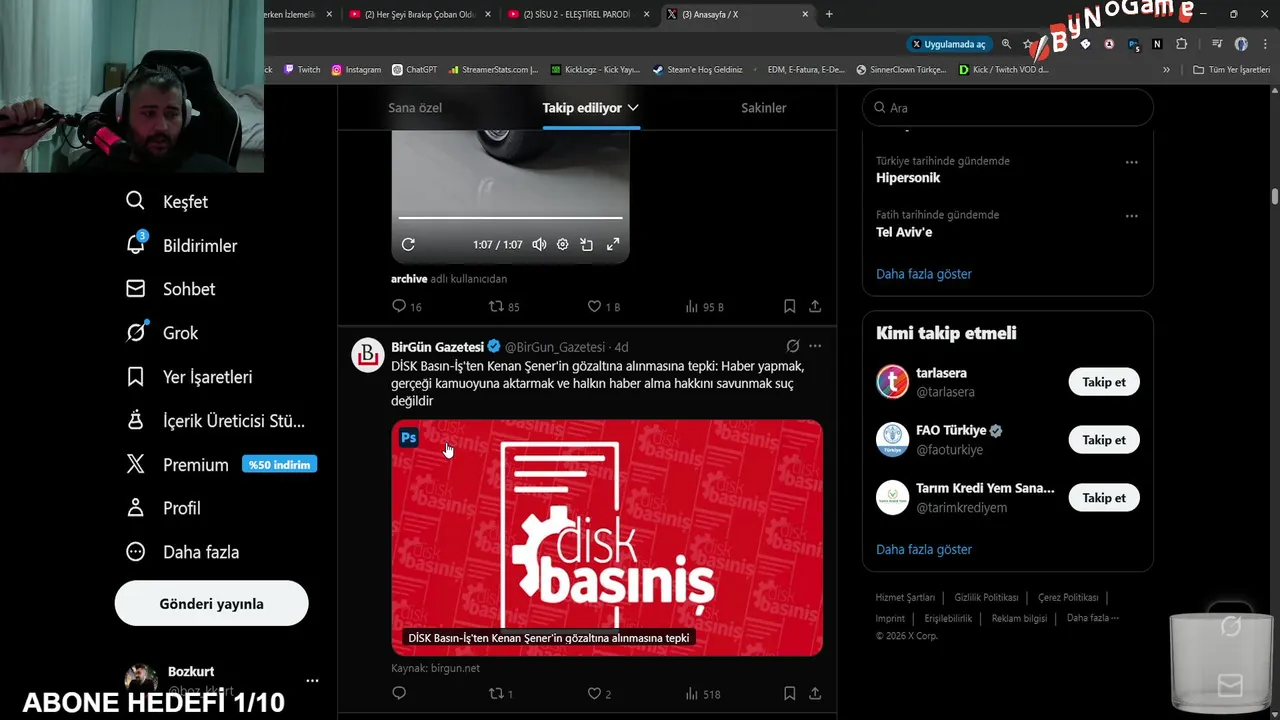This screenshot has height=720, width=1280.
Task: Expand video to fullscreen
Action: tap(613, 244)
